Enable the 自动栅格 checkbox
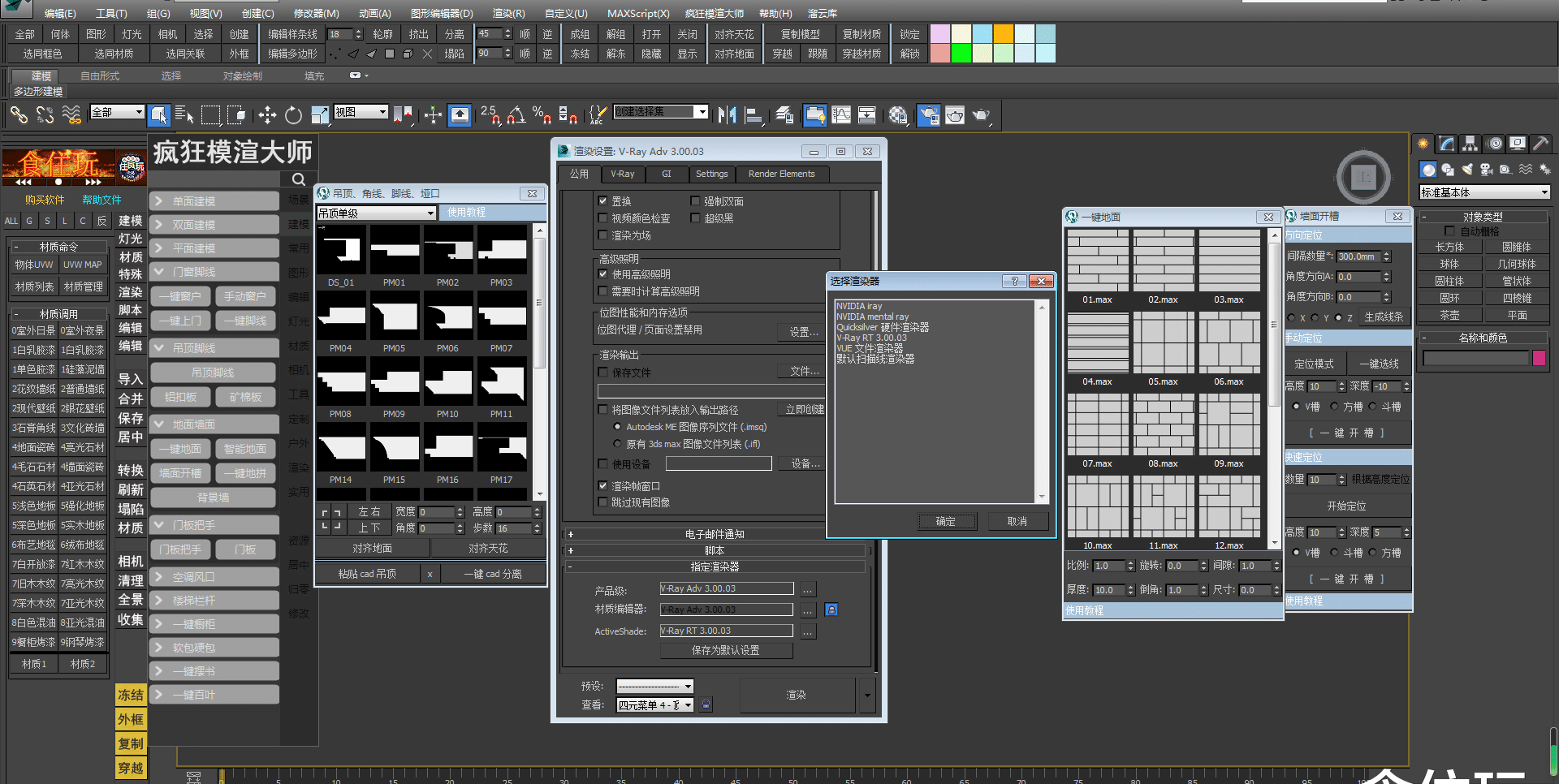The height and width of the screenshot is (784, 1559). [x=1449, y=231]
